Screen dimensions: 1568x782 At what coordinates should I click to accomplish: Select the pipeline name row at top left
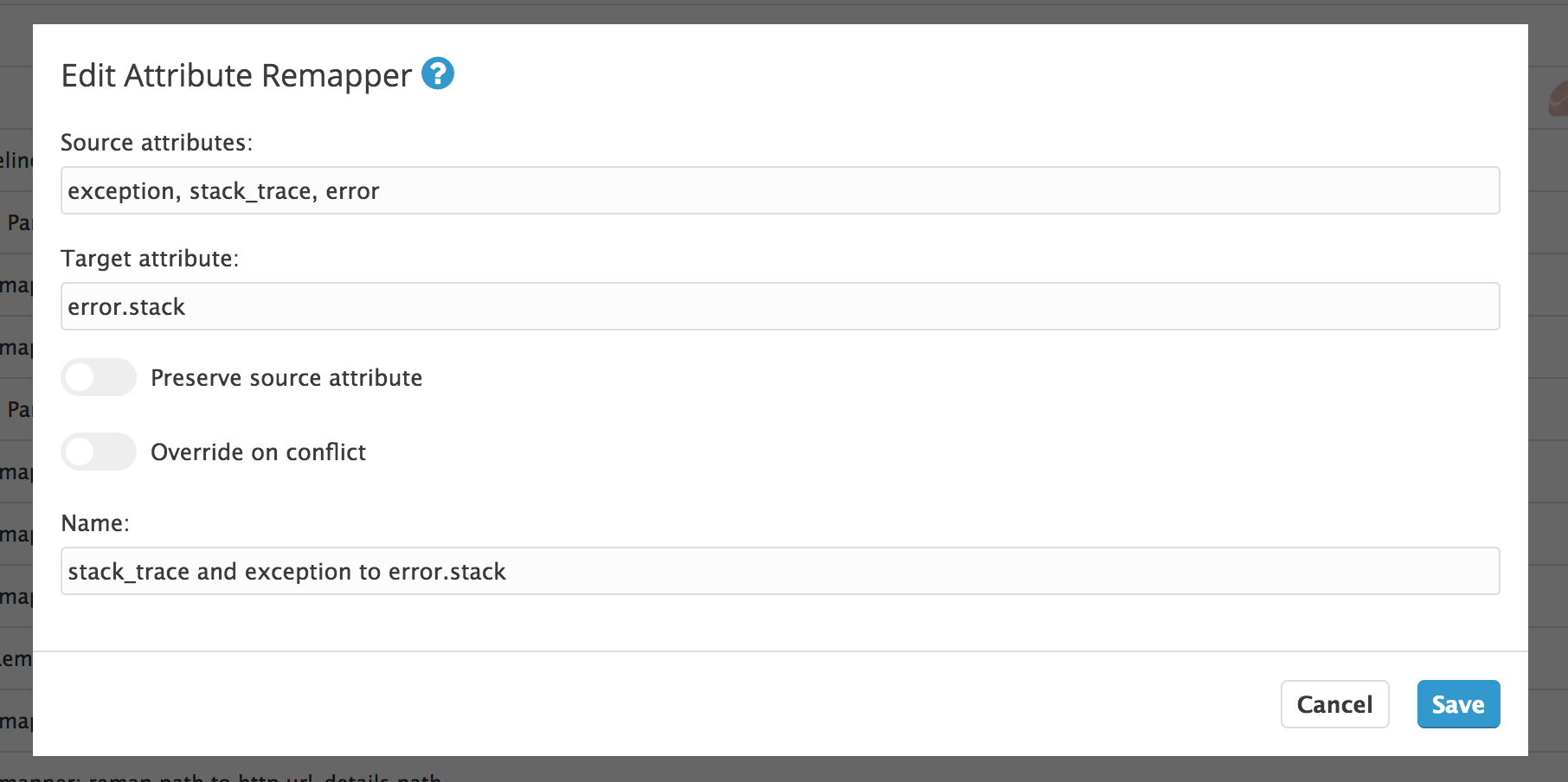pyautogui.click(x=17, y=161)
